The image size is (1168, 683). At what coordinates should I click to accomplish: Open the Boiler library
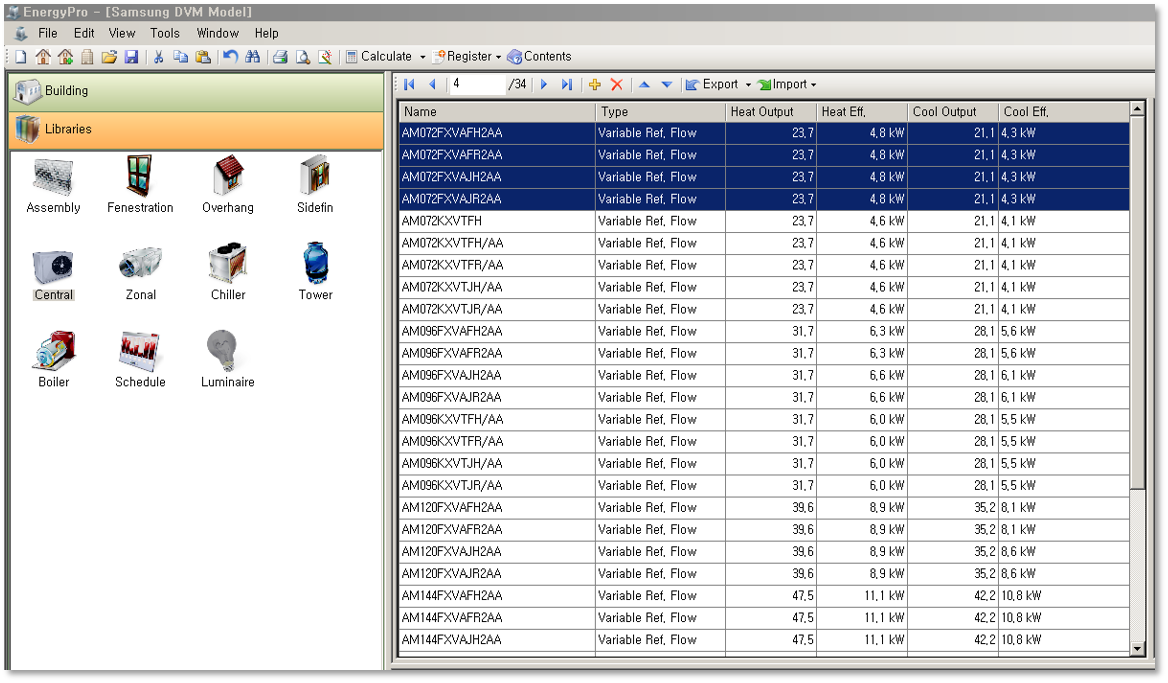(x=54, y=360)
